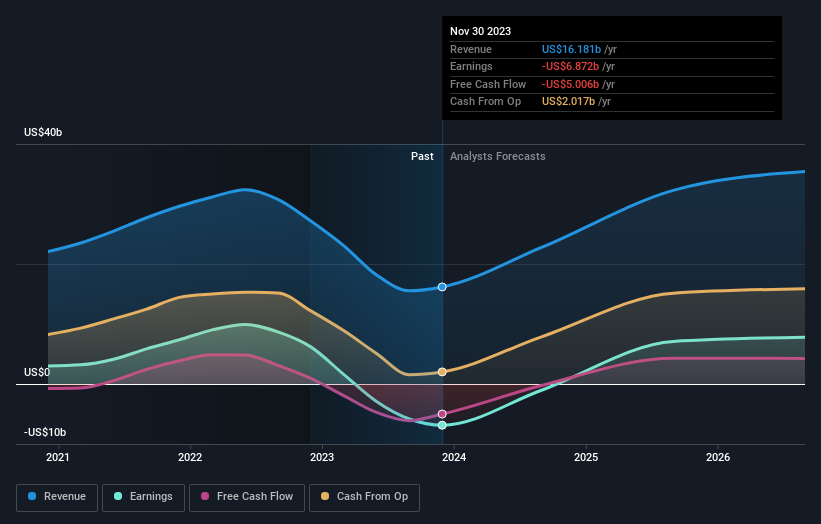Image resolution: width=821 pixels, height=524 pixels.
Task: Toggle the Earnings legend series
Action: [143, 497]
